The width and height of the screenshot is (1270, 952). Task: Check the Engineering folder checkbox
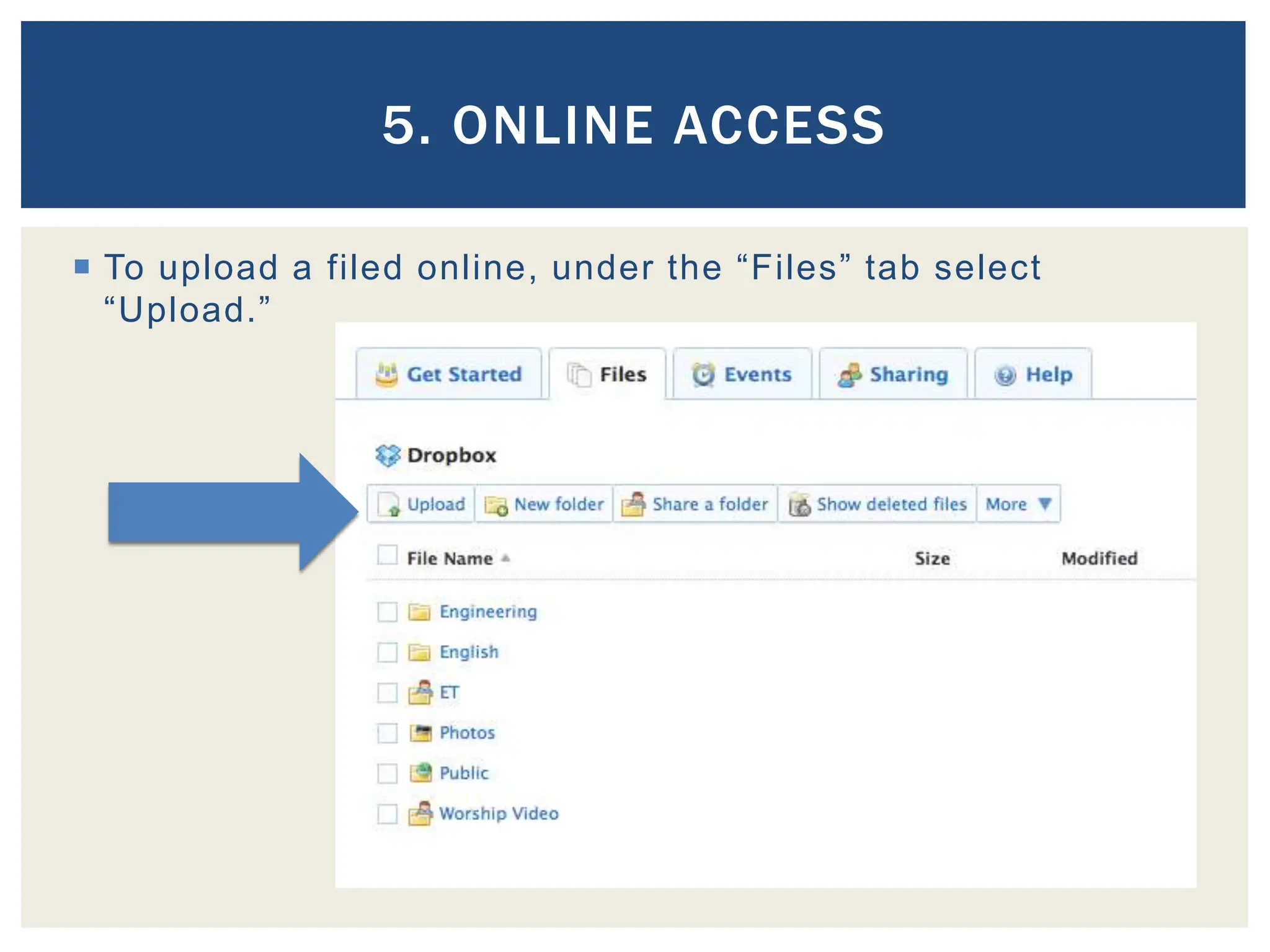[388, 612]
